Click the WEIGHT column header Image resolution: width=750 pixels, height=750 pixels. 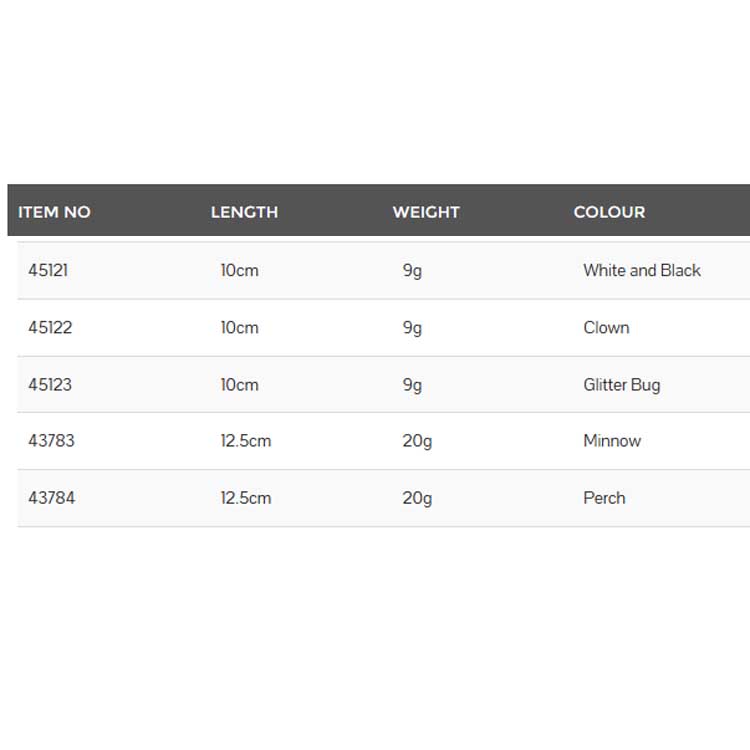[x=426, y=212]
